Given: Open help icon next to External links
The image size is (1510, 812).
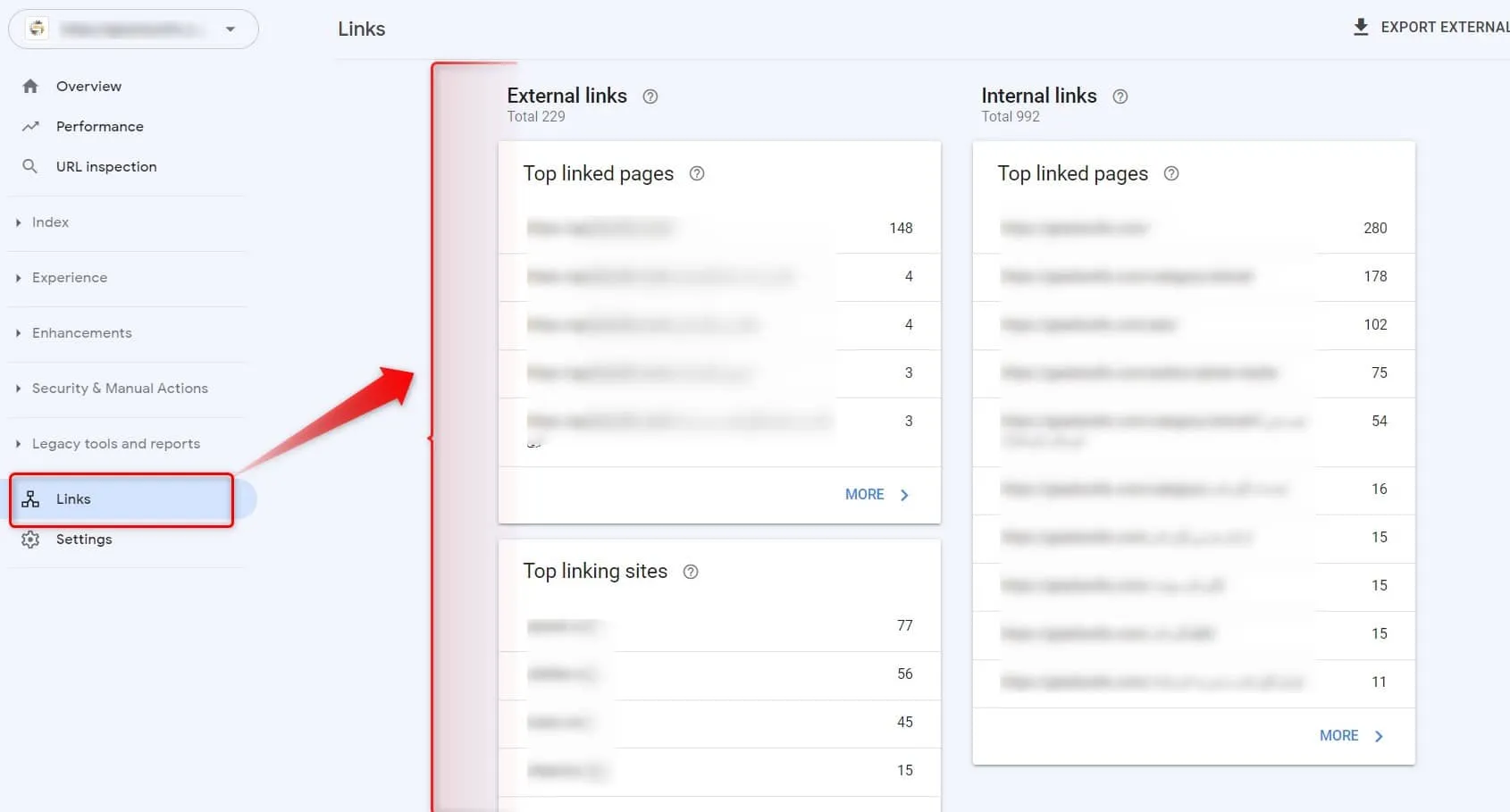Looking at the screenshot, I should (650, 96).
